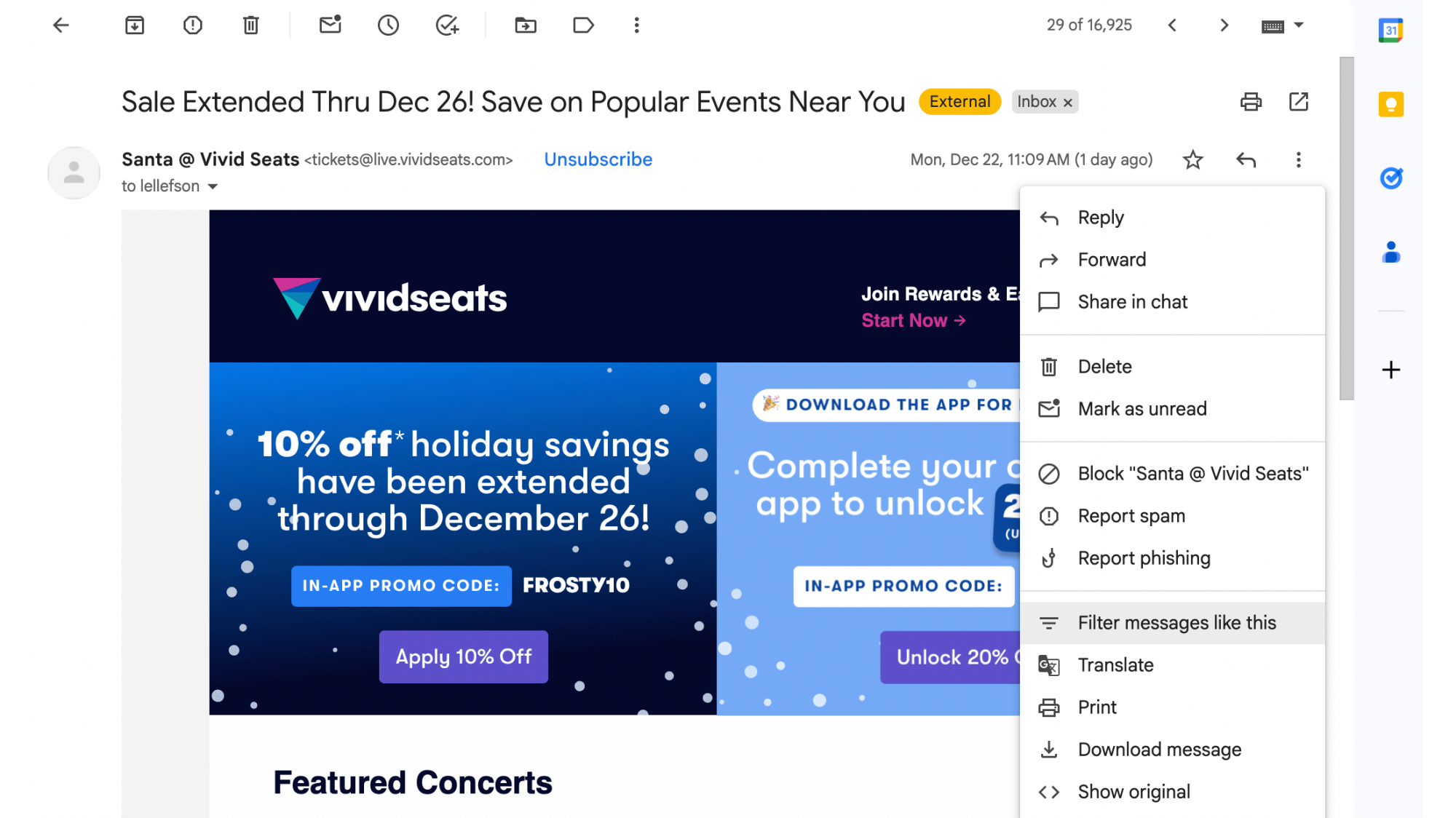The width and height of the screenshot is (1456, 818).
Task: Open Google Calendar in the side panel
Action: [x=1390, y=30]
